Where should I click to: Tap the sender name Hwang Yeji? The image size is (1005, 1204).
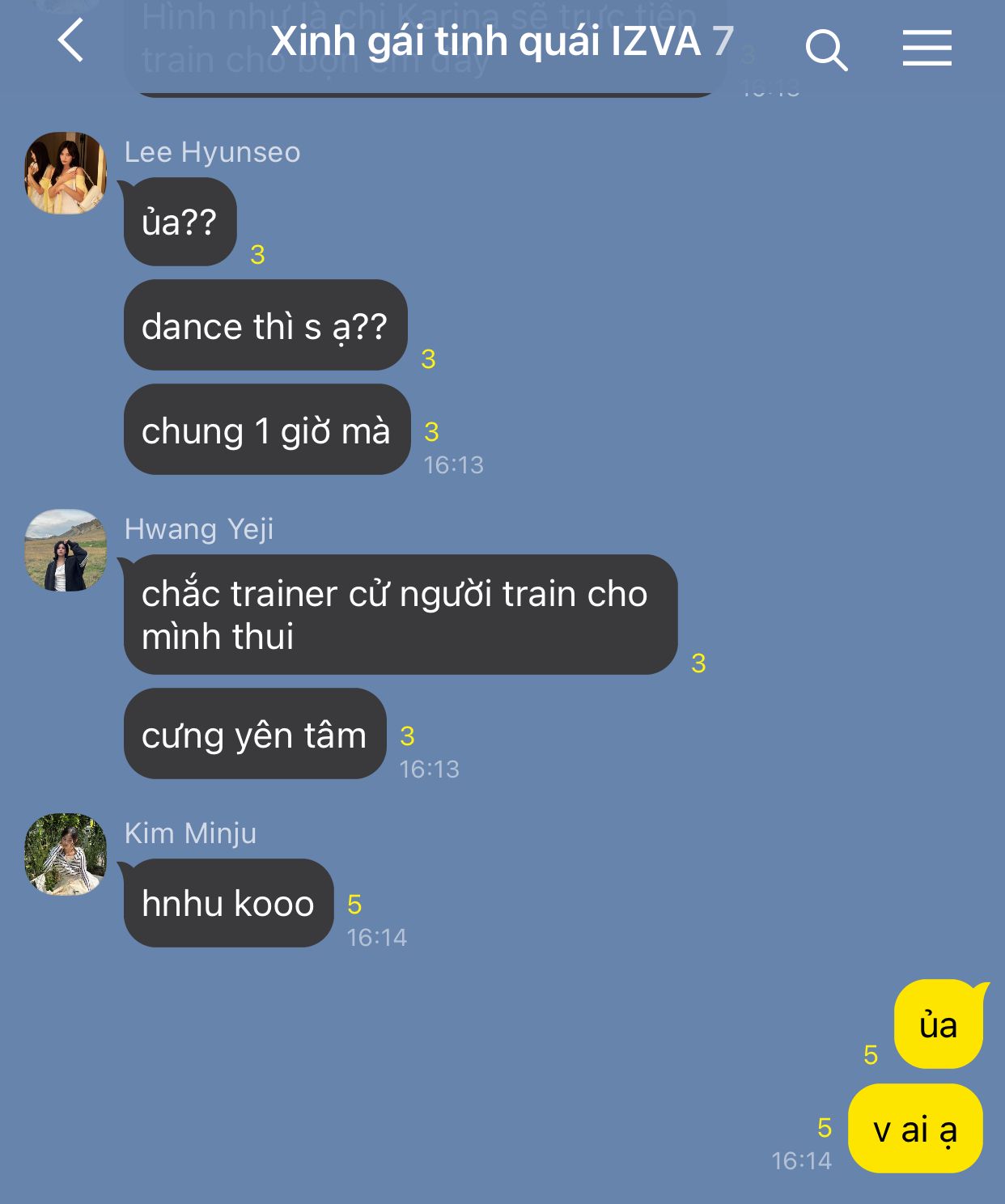point(199,529)
